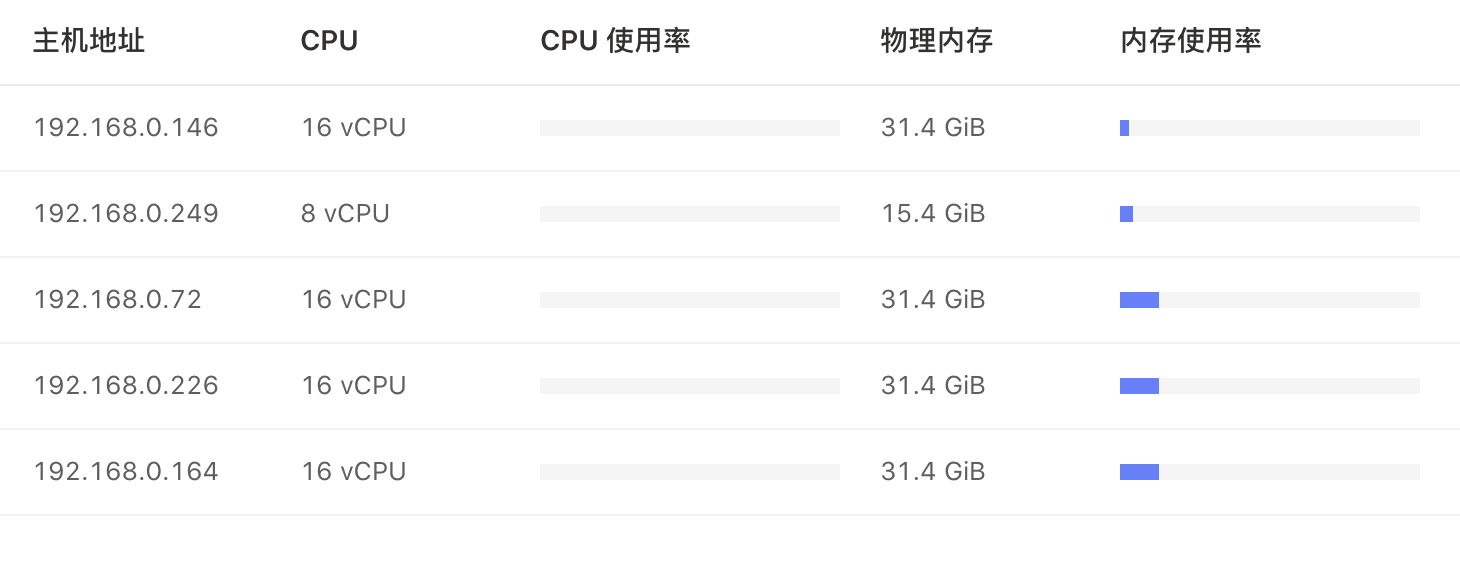The height and width of the screenshot is (568, 1460).
Task: Click memory usage bar for 192.168.0.146
Action: 1269,128
